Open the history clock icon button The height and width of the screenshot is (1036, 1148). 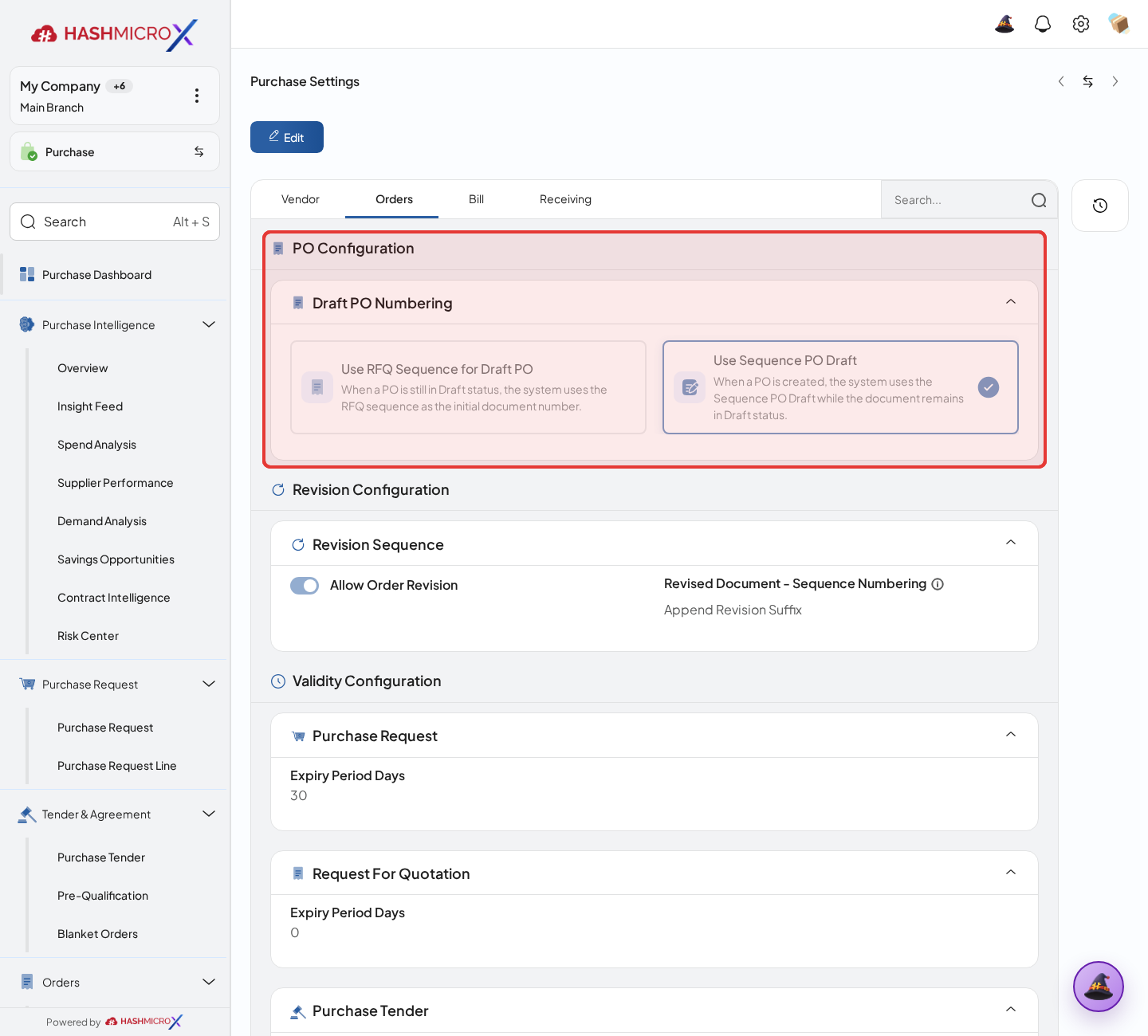[x=1100, y=206]
